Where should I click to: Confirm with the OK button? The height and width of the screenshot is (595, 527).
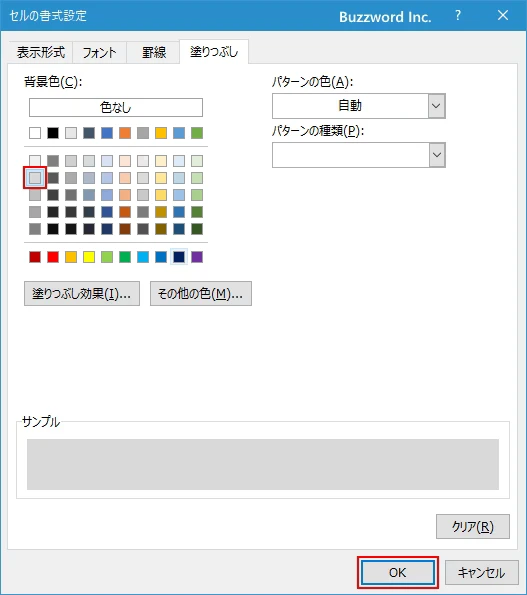398,572
